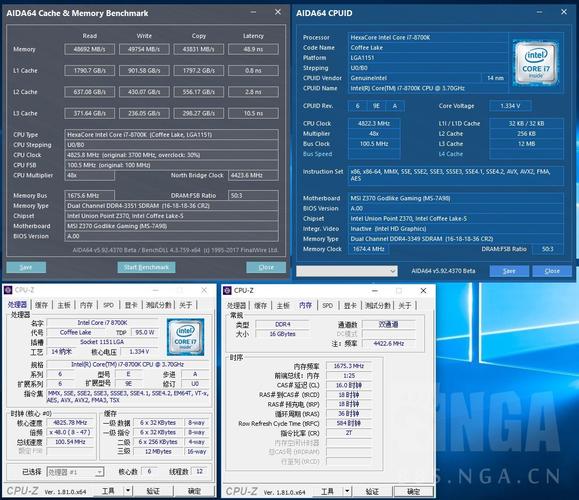Image resolution: width=579 pixels, height=500 pixels.
Task: Click 通道数 value 双通道 in CPU-Z
Action: pyautogui.click(x=388, y=324)
